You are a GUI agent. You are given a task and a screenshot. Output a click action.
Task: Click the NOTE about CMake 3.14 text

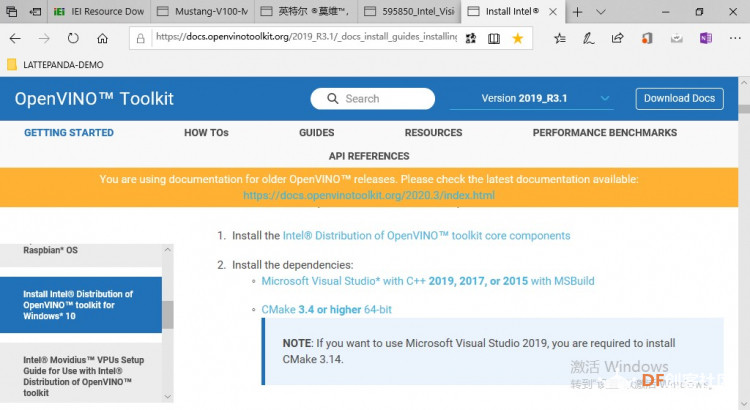(479, 351)
